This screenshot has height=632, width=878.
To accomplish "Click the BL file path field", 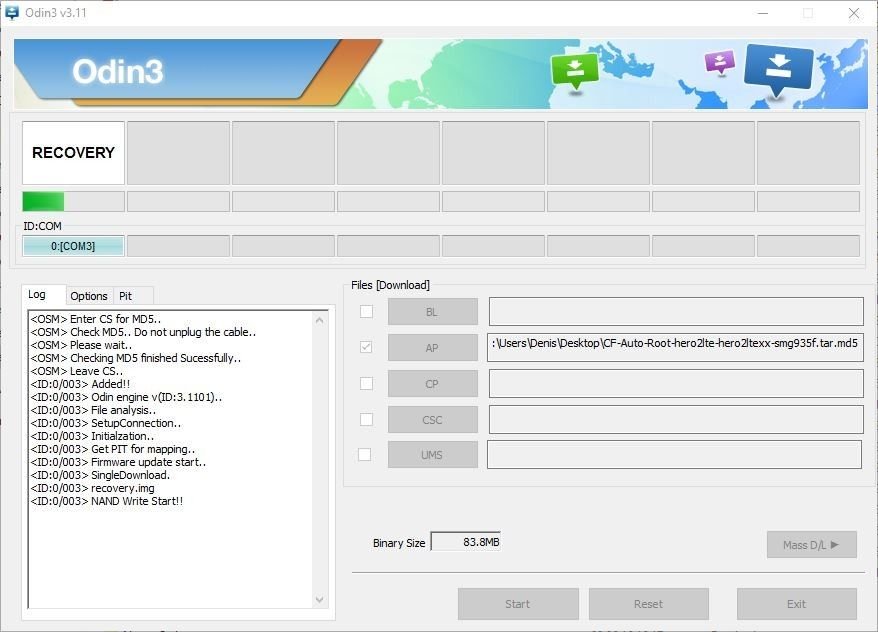I will (676, 311).
